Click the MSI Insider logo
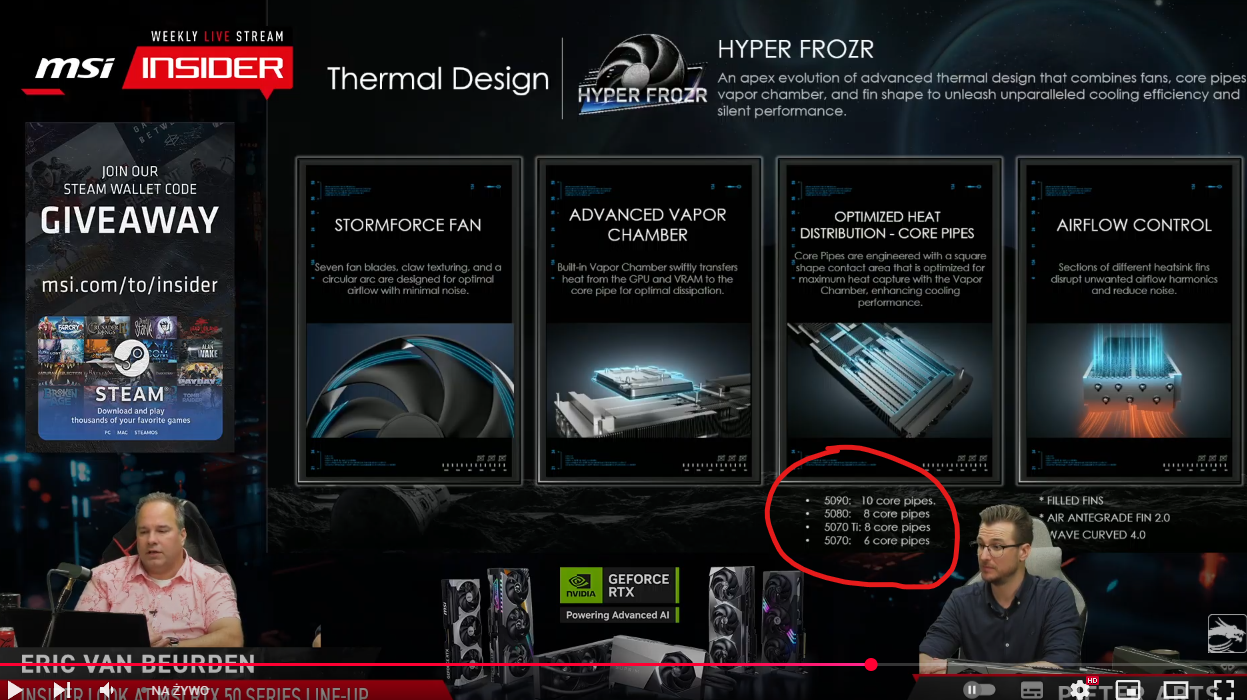 [x=160, y=66]
